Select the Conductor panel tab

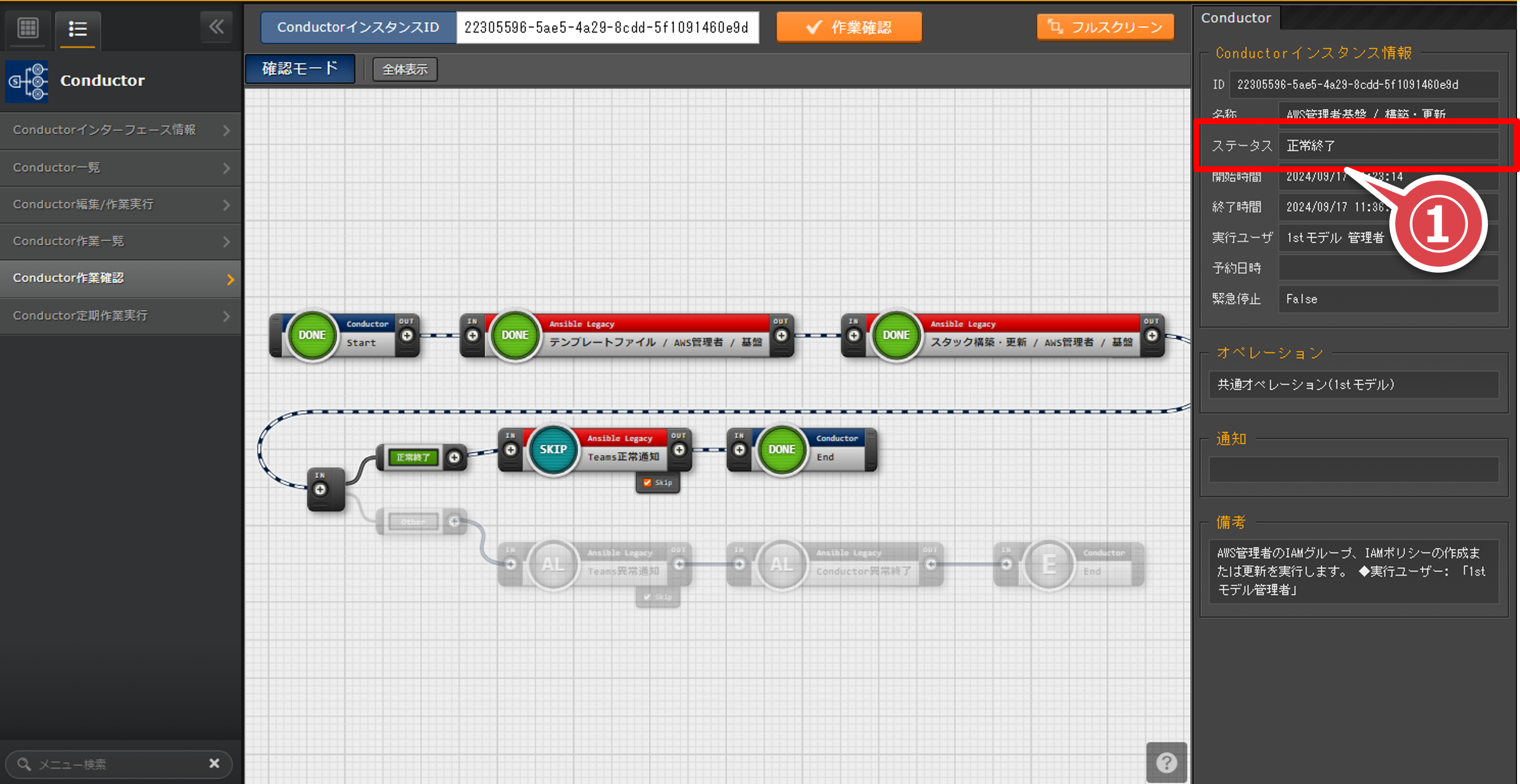1235,18
